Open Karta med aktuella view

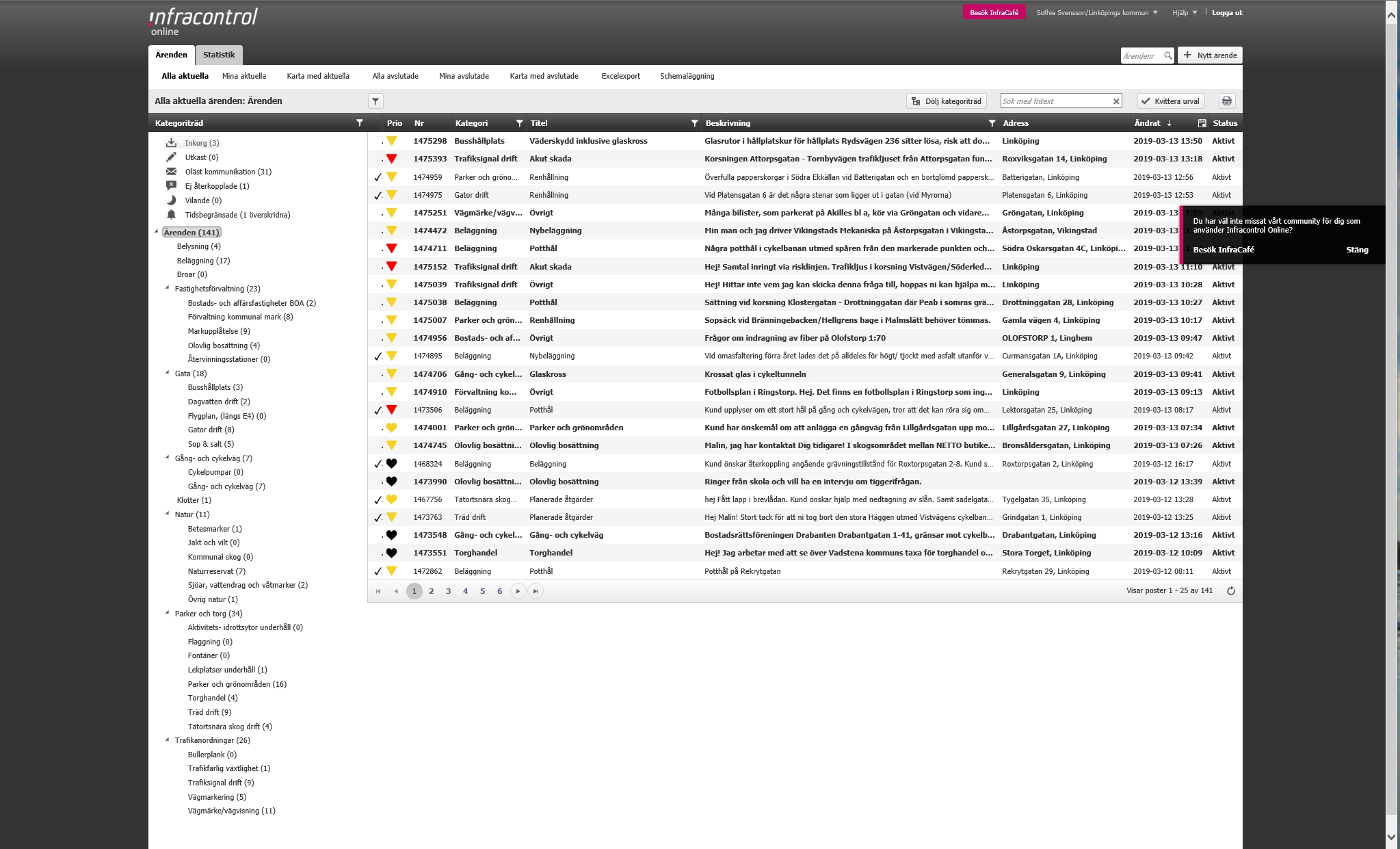tap(318, 76)
